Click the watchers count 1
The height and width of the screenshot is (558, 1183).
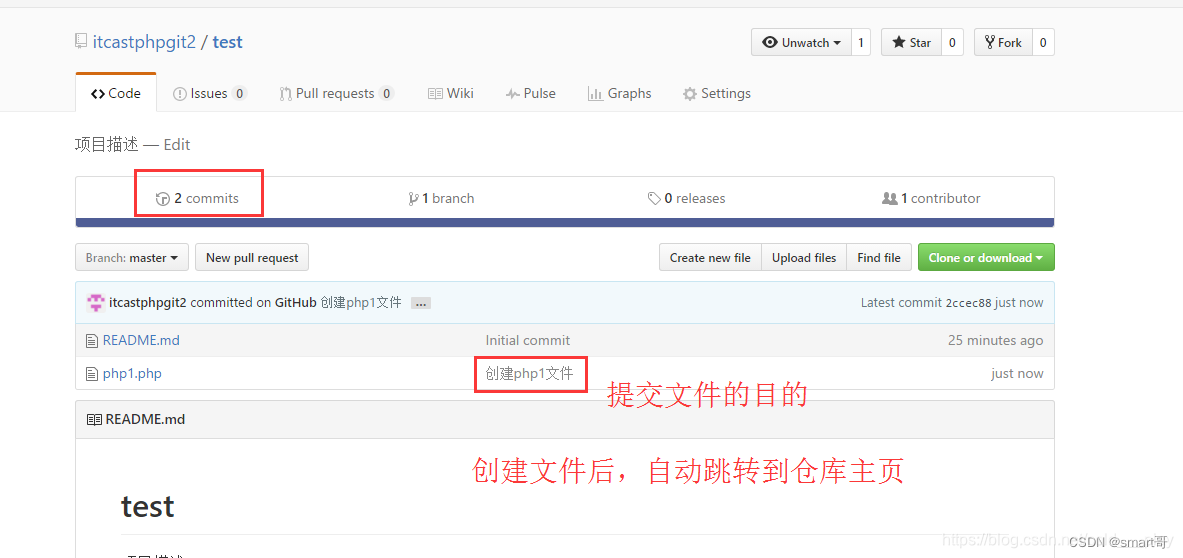[861, 42]
